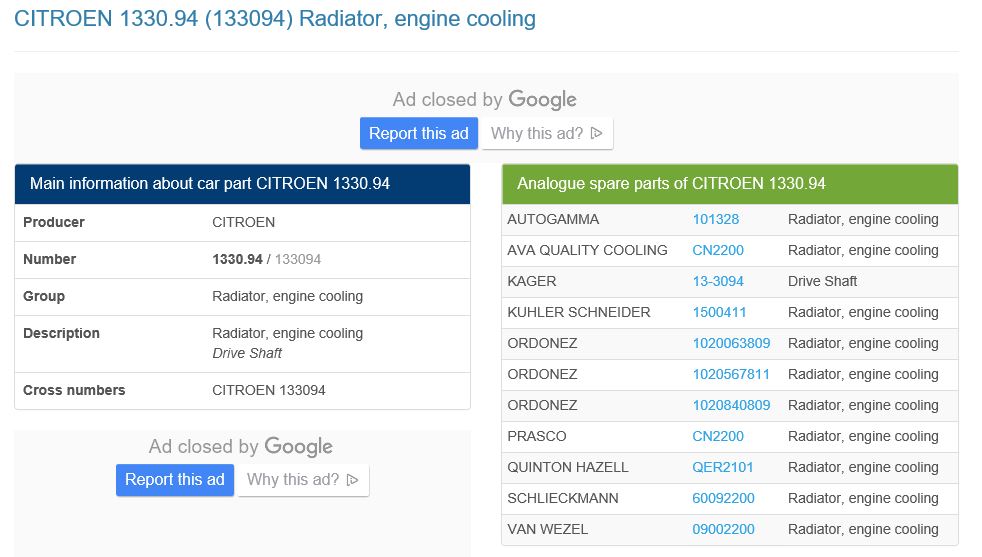This screenshot has width=982, height=557.
Task: Click the Number row label
Action: click(x=49, y=259)
